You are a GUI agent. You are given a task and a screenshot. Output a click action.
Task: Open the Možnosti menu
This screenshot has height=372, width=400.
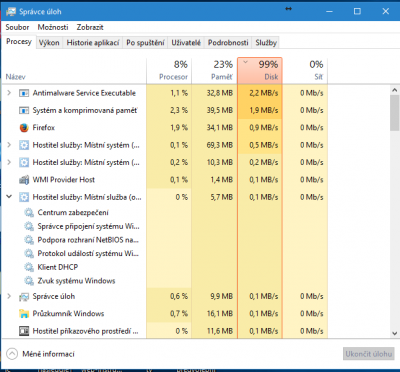coord(53,27)
